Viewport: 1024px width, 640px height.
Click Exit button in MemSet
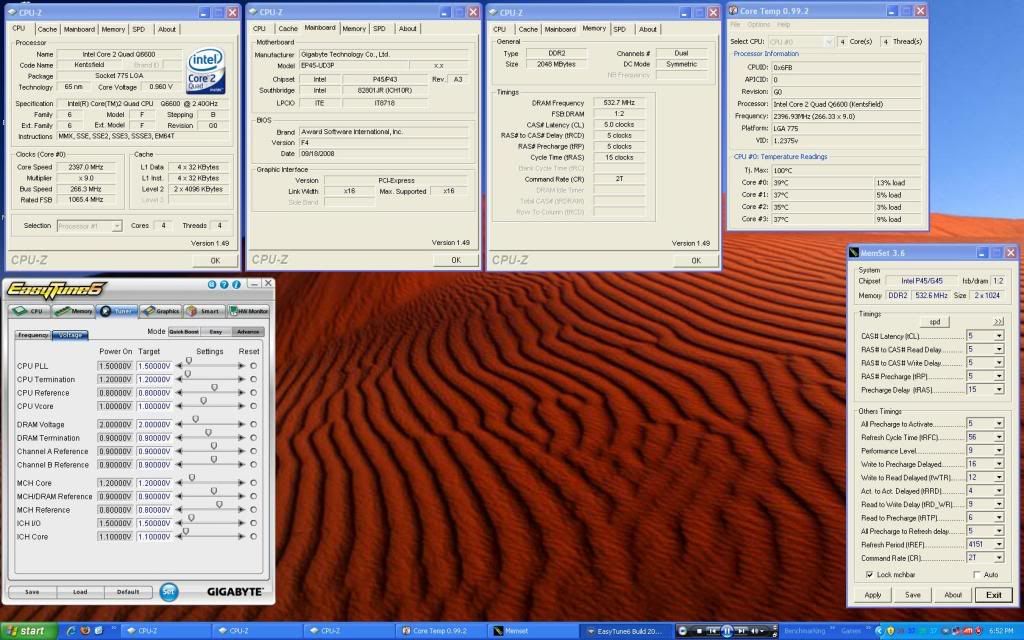993,595
